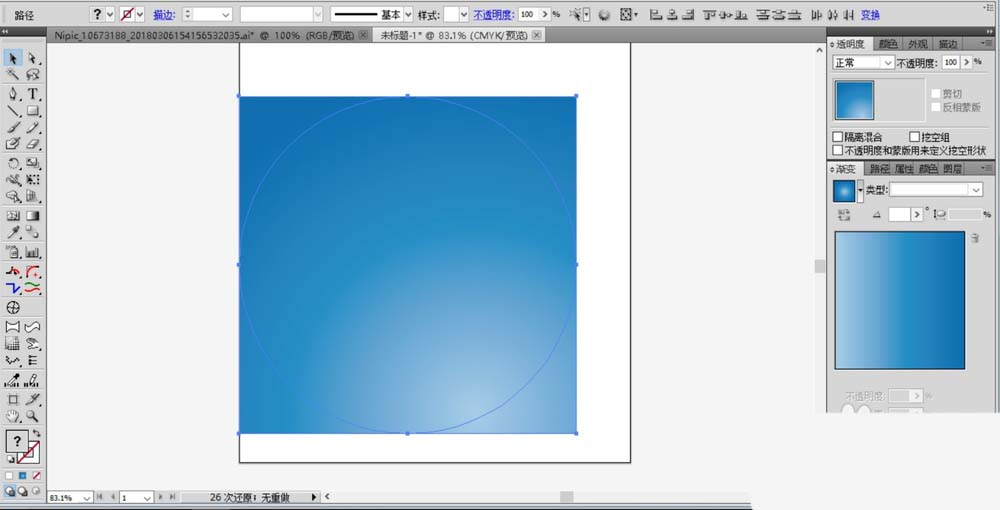Image resolution: width=1000 pixels, height=510 pixels.
Task: Toggle the 反相蒙版 checkbox
Action: click(x=936, y=107)
